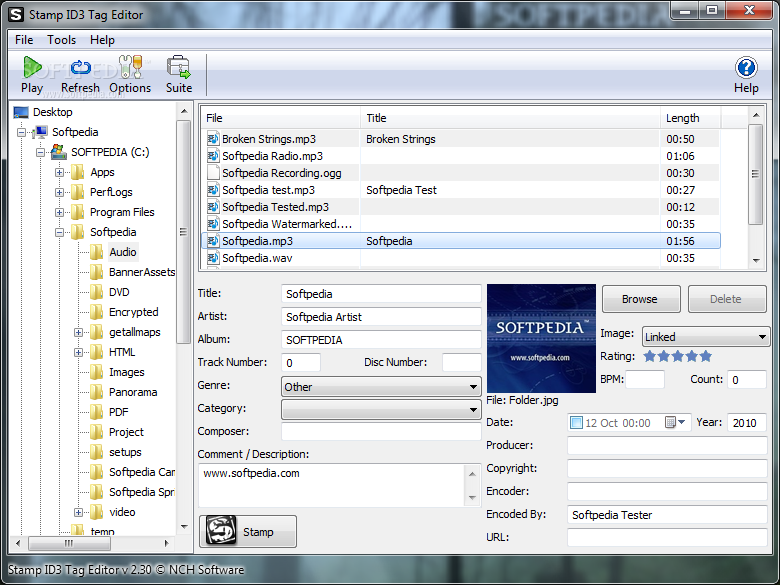Select the Encrypted folder icon
Screen dimensions: 780x585
pos(97,312)
